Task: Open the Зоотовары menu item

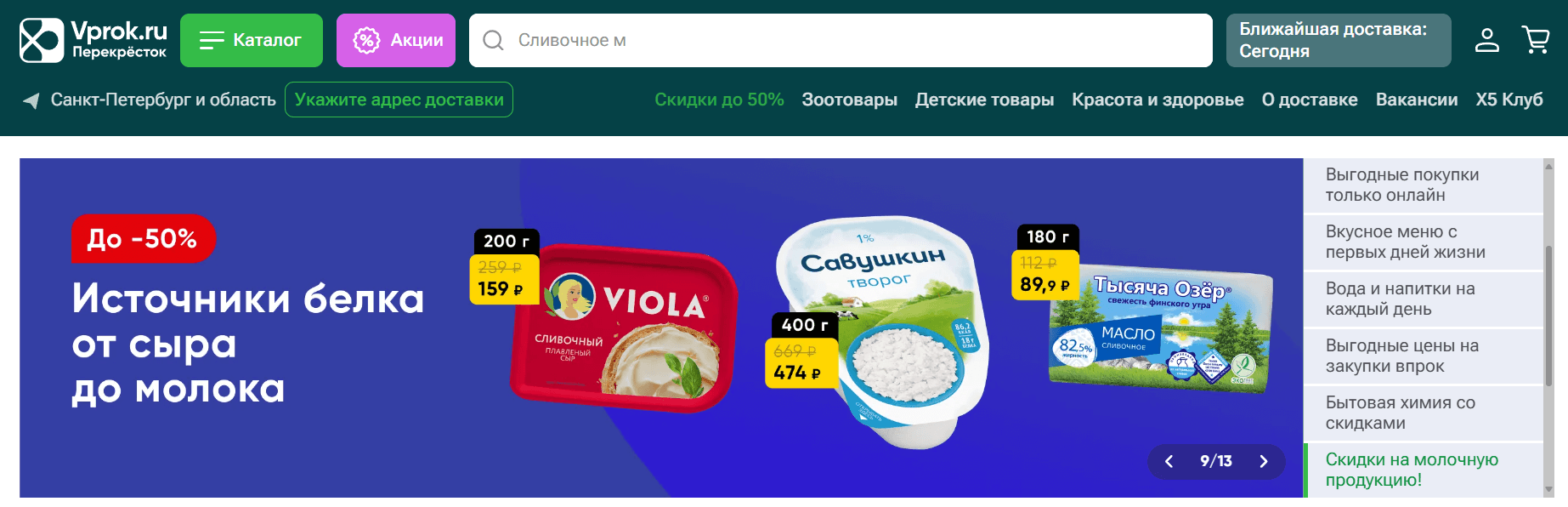Action: coord(849,100)
